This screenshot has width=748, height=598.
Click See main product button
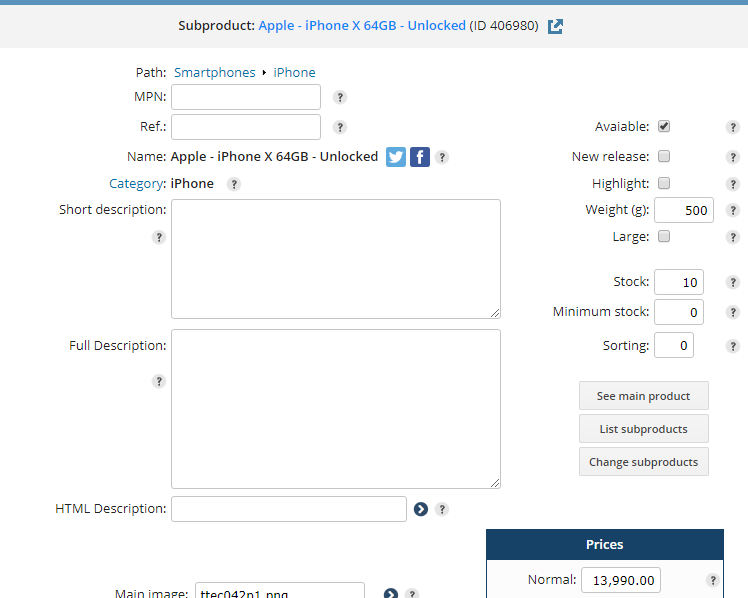[644, 396]
